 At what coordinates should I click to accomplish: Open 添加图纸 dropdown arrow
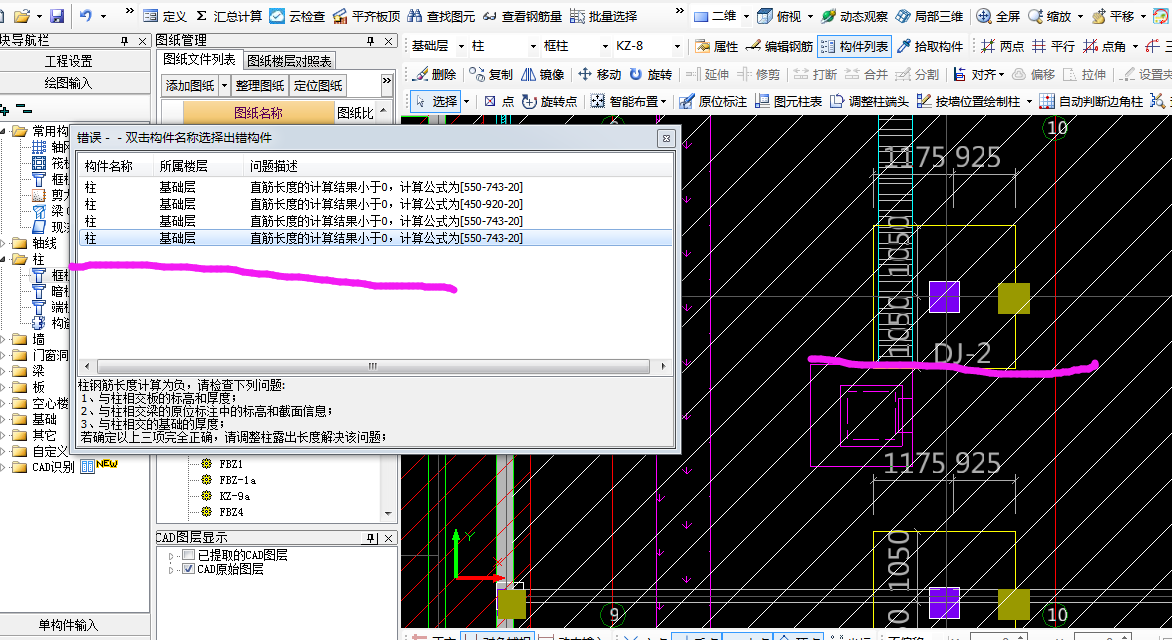coord(224,85)
